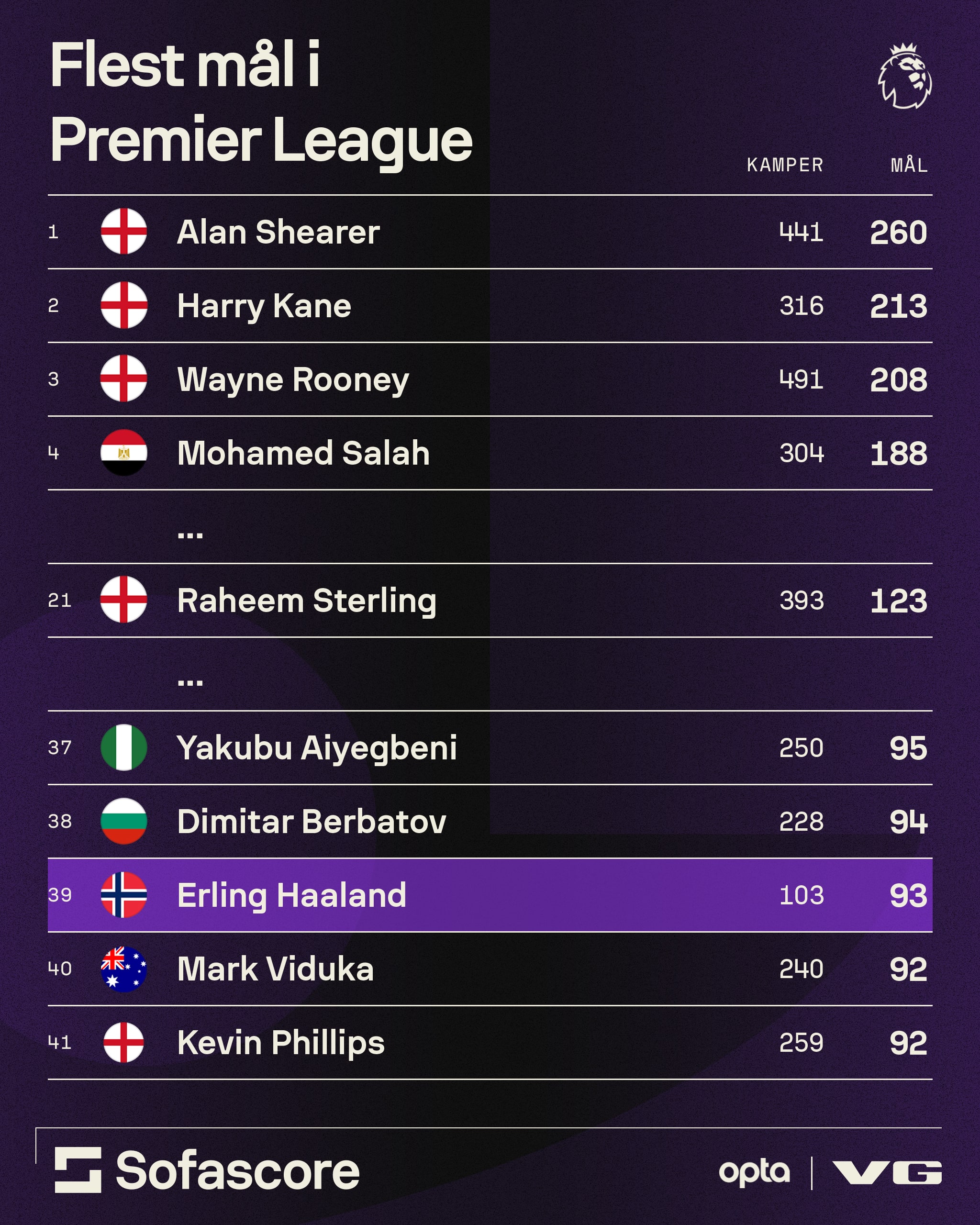Click the Premier League lion logo

[x=904, y=77]
